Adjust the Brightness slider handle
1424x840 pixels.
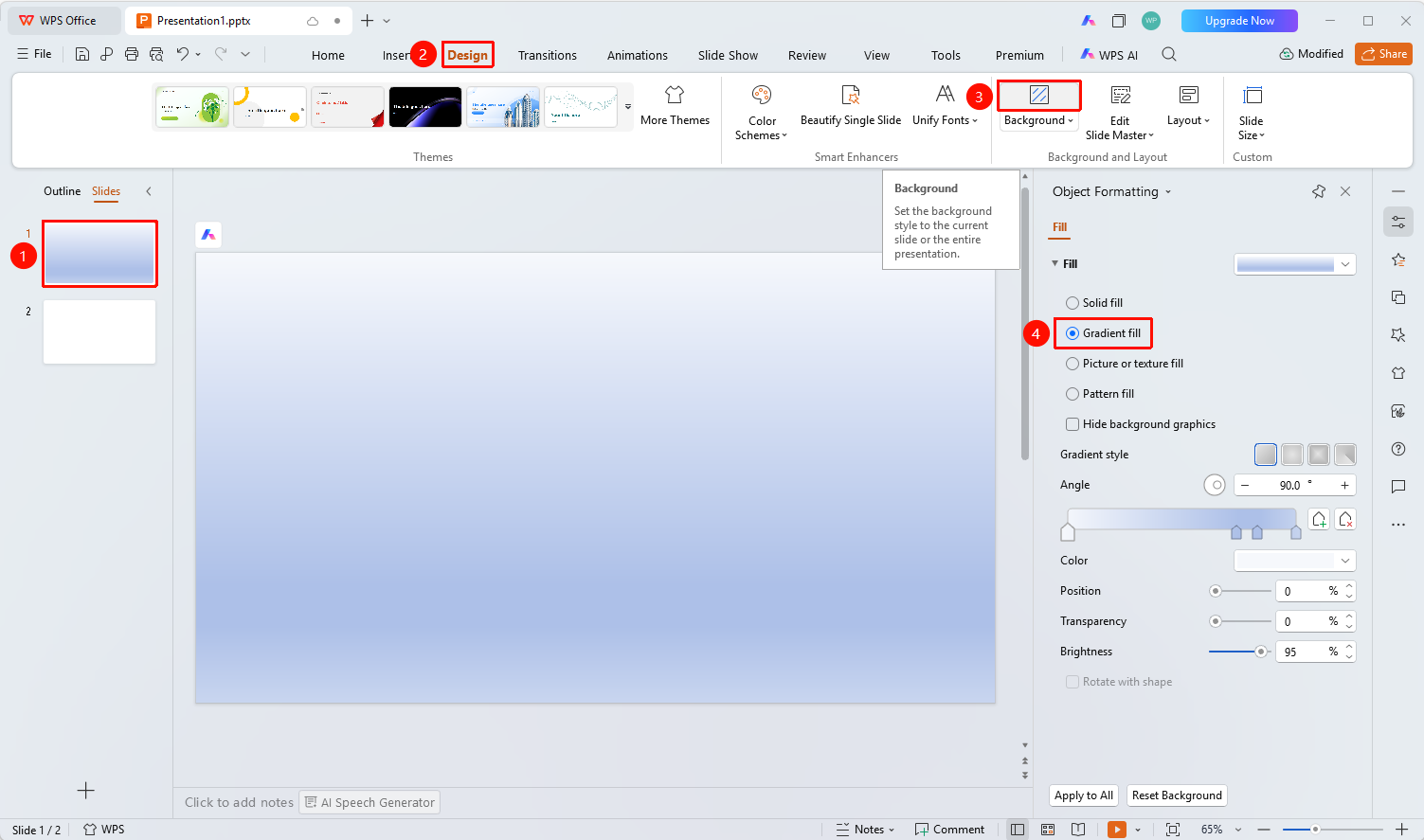[x=1261, y=652]
